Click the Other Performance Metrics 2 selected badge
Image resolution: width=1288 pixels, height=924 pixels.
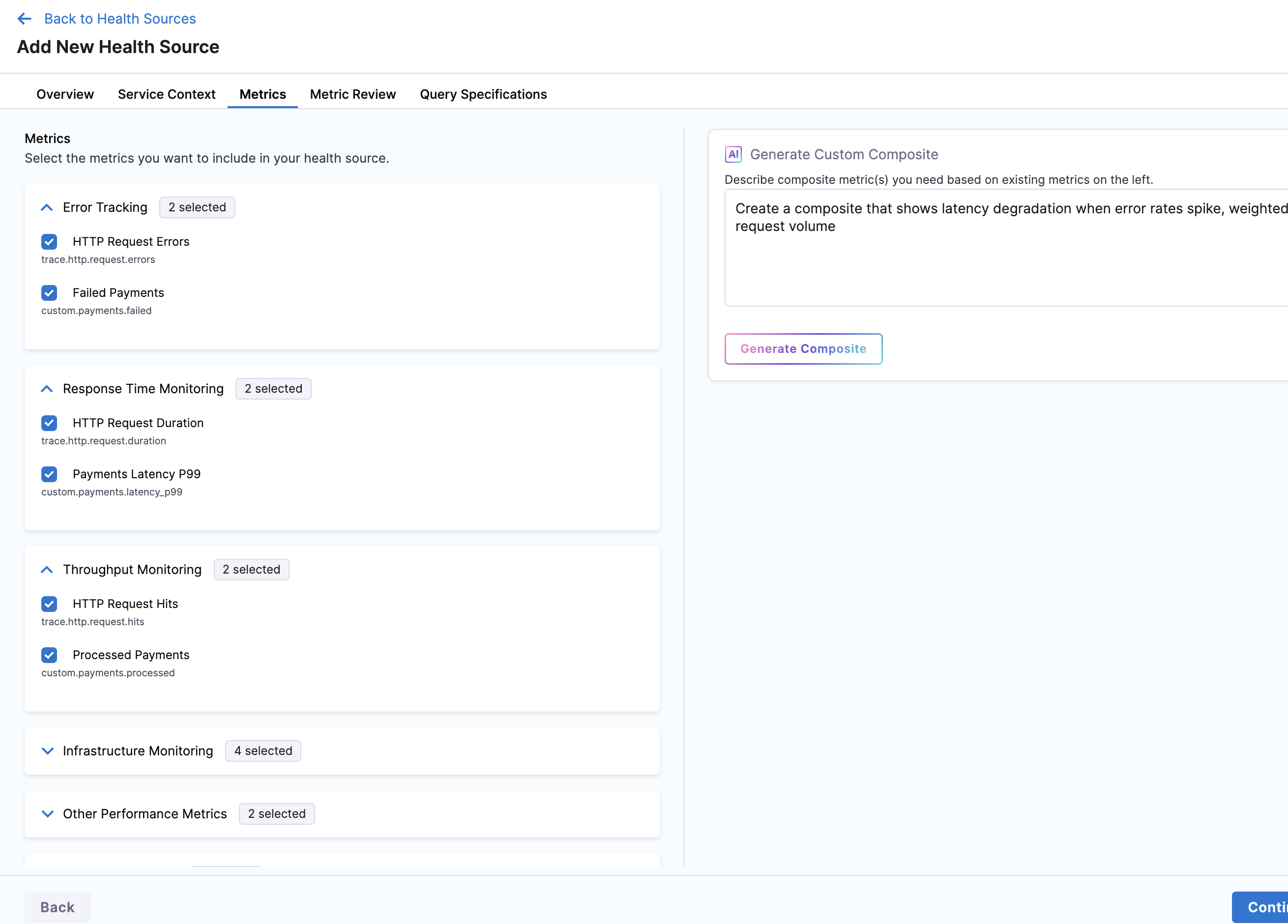coord(277,813)
